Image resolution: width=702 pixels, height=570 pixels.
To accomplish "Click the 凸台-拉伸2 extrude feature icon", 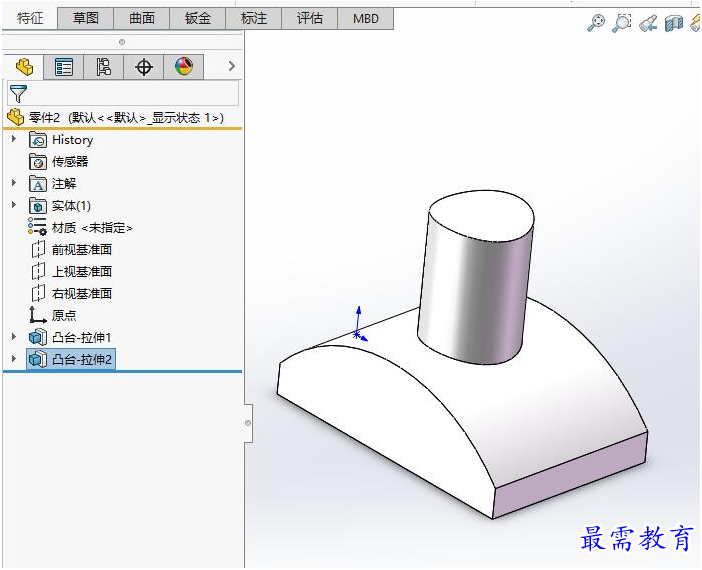I will [38, 359].
